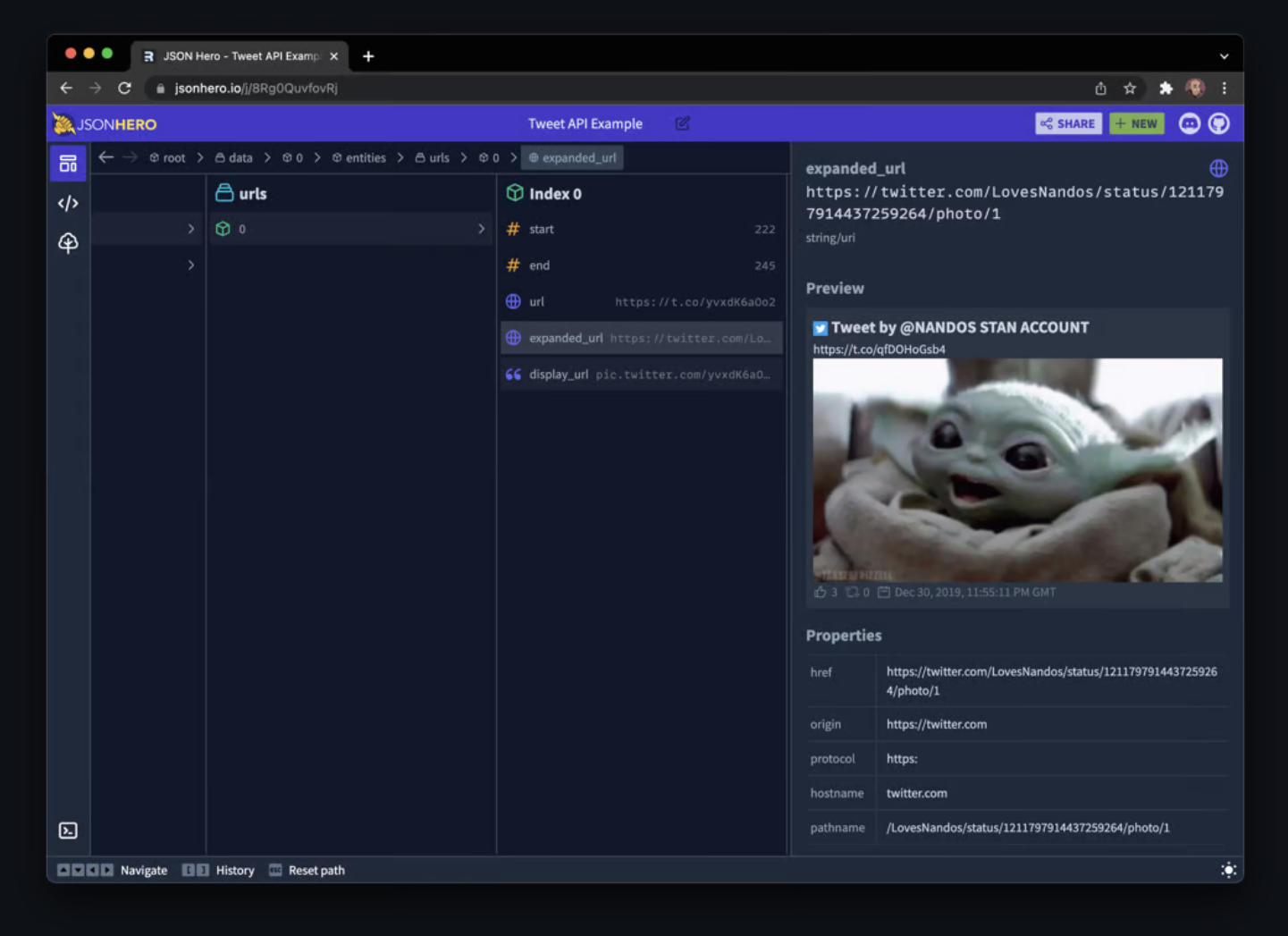Click the href property value
This screenshot has width=1288, height=936.
click(1051, 680)
